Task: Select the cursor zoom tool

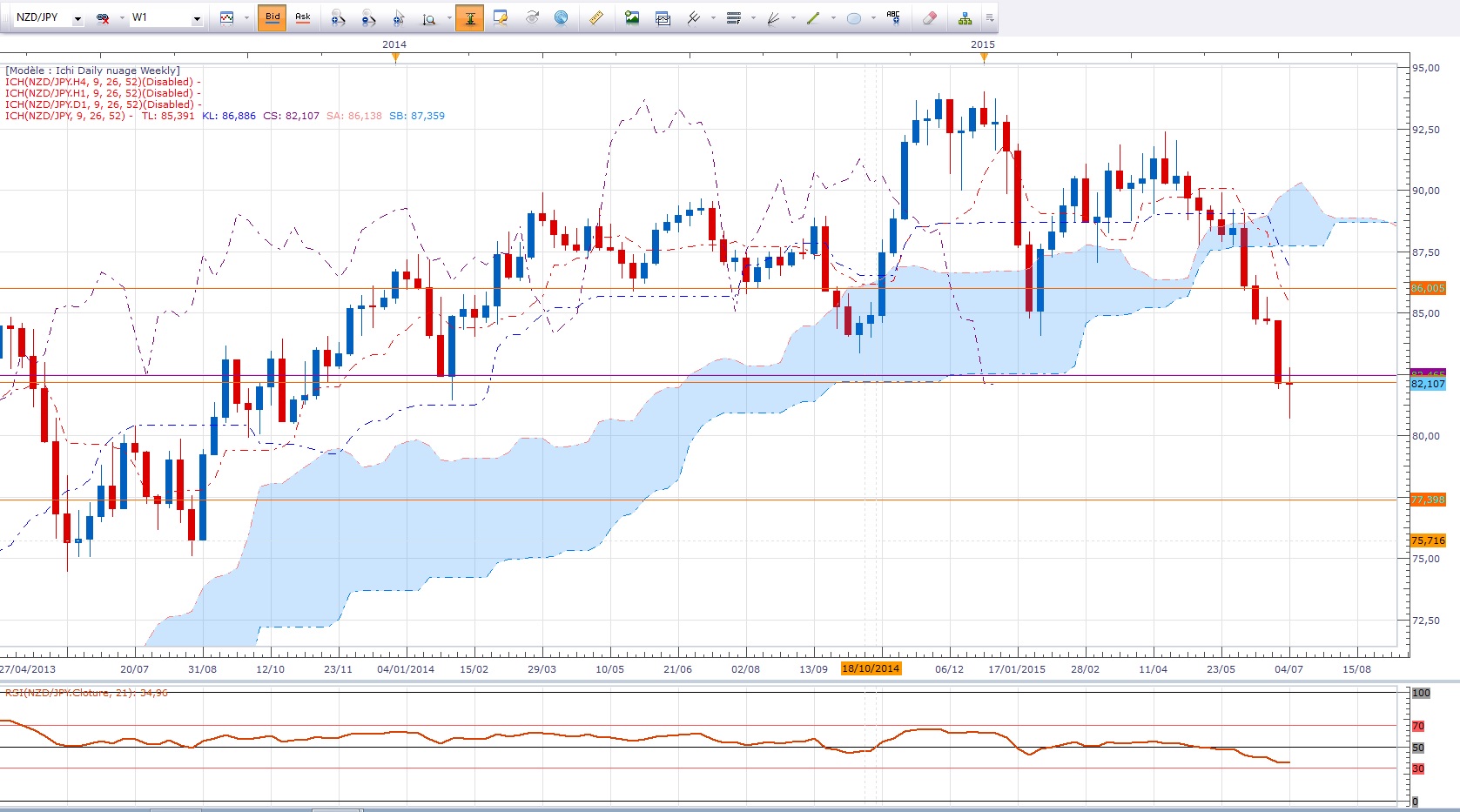Action: pyautogui.click(x=399, y=17)
